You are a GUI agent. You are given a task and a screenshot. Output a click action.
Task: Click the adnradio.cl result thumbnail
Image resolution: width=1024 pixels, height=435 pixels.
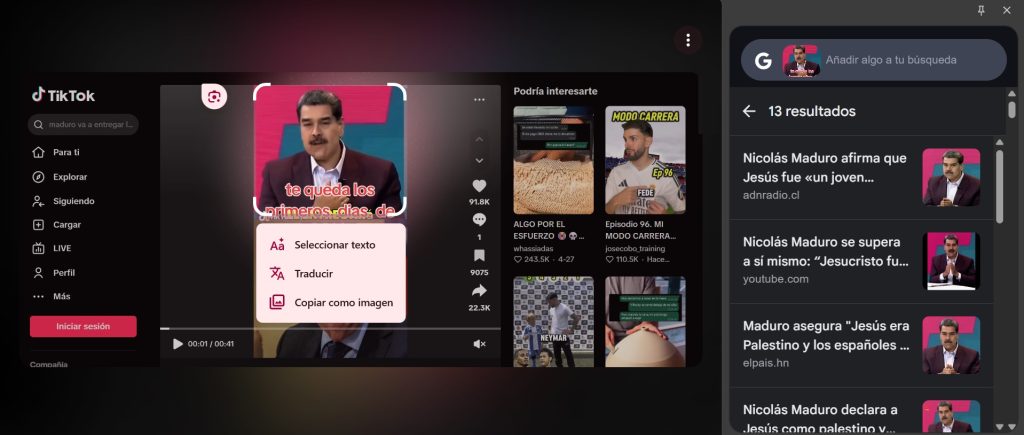951,178
